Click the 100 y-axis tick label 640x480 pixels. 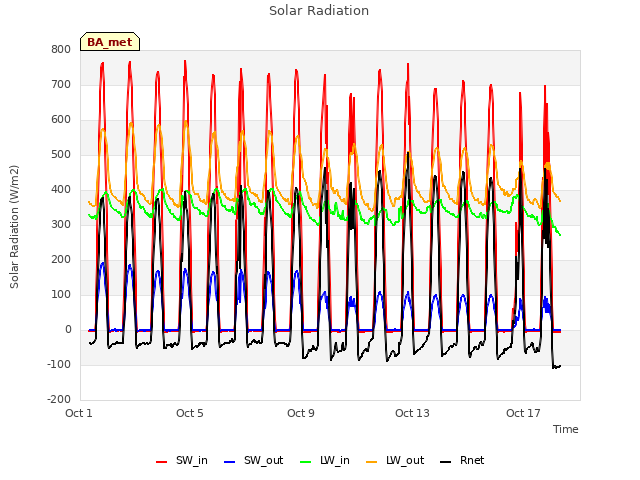tap(61, 295)
